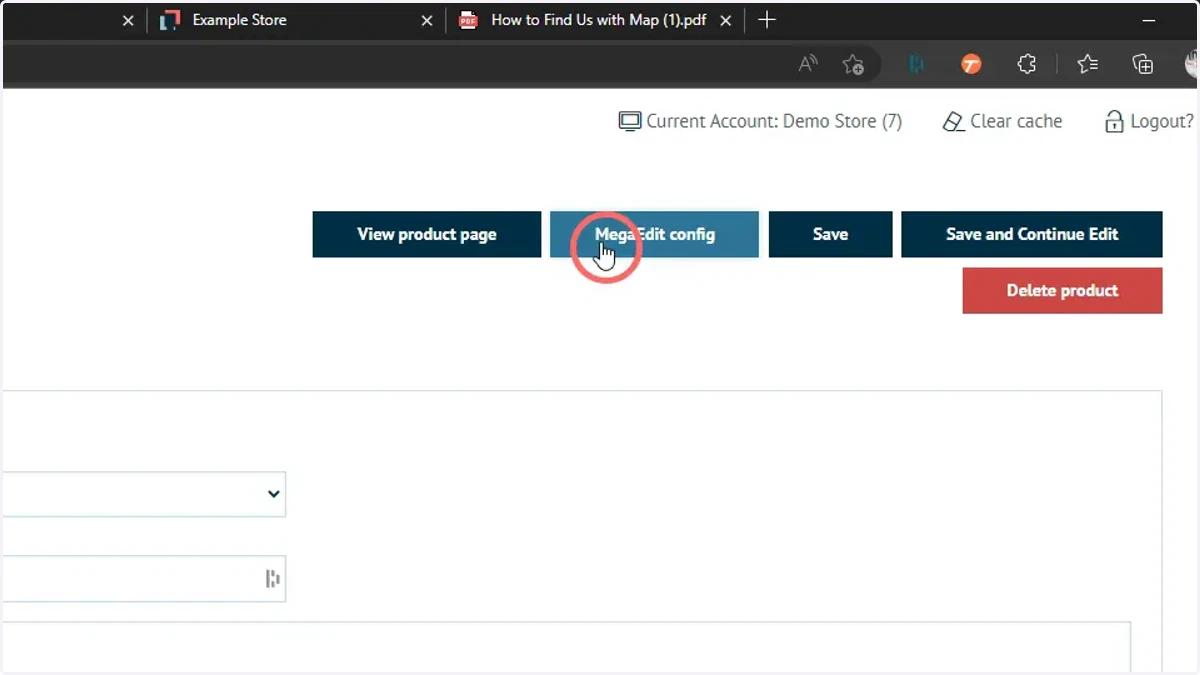Click the Save button
This screenshot has height=675, width=1200.
830,234
